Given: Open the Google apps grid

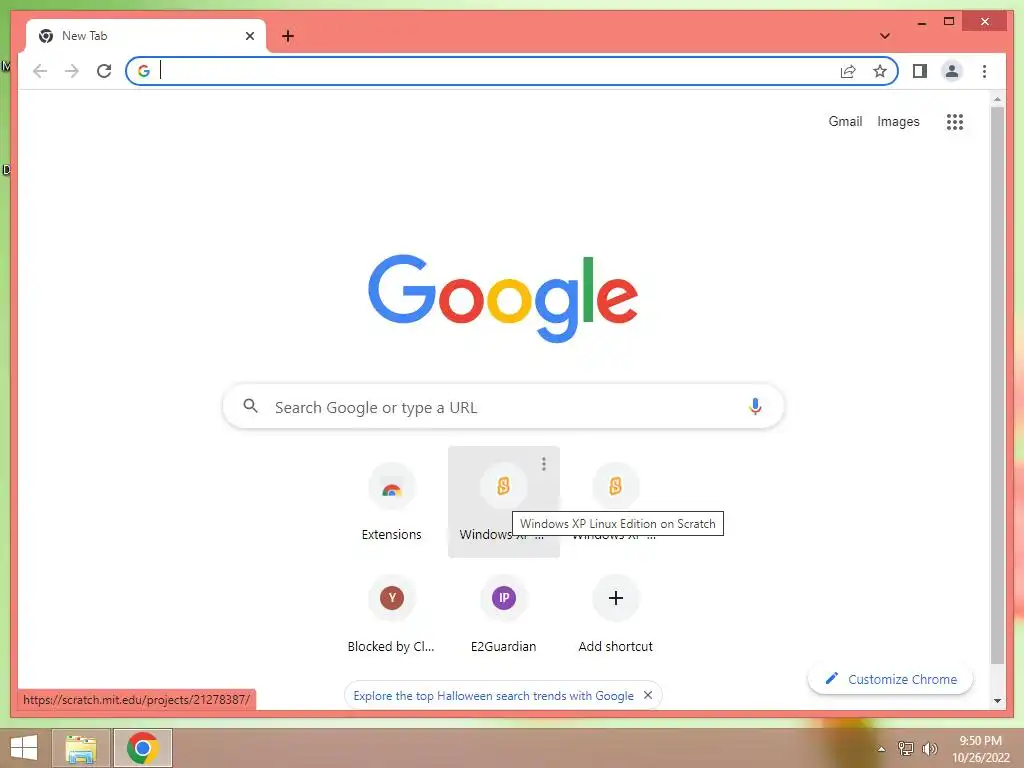Looking at the screenshot, I should pyautogui.click(x=955, y=121).
